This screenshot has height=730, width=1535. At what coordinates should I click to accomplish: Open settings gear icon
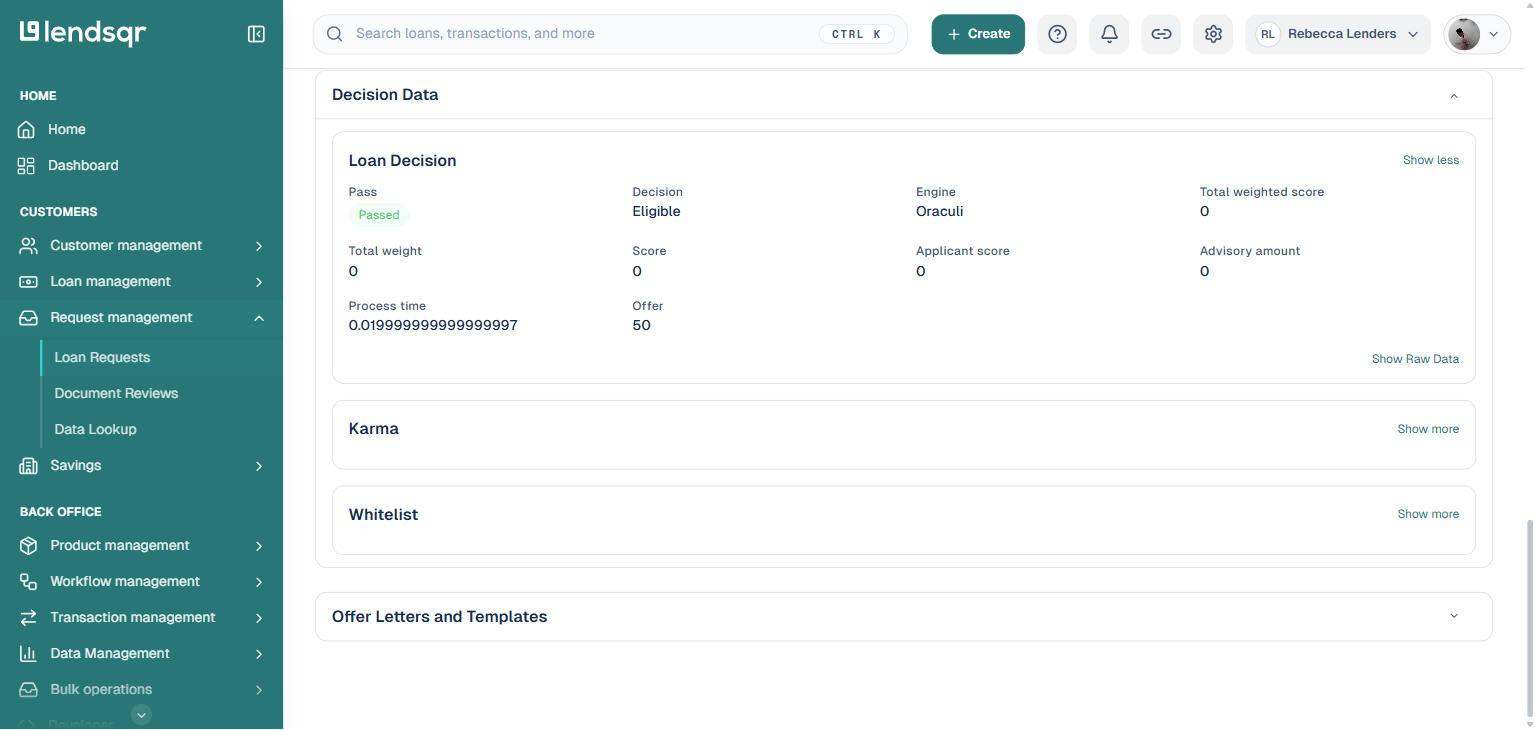1213,34
